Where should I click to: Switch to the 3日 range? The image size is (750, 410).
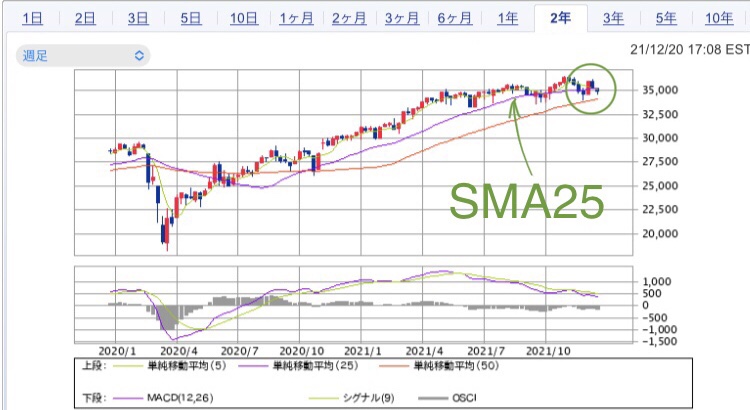pos(138,18)
